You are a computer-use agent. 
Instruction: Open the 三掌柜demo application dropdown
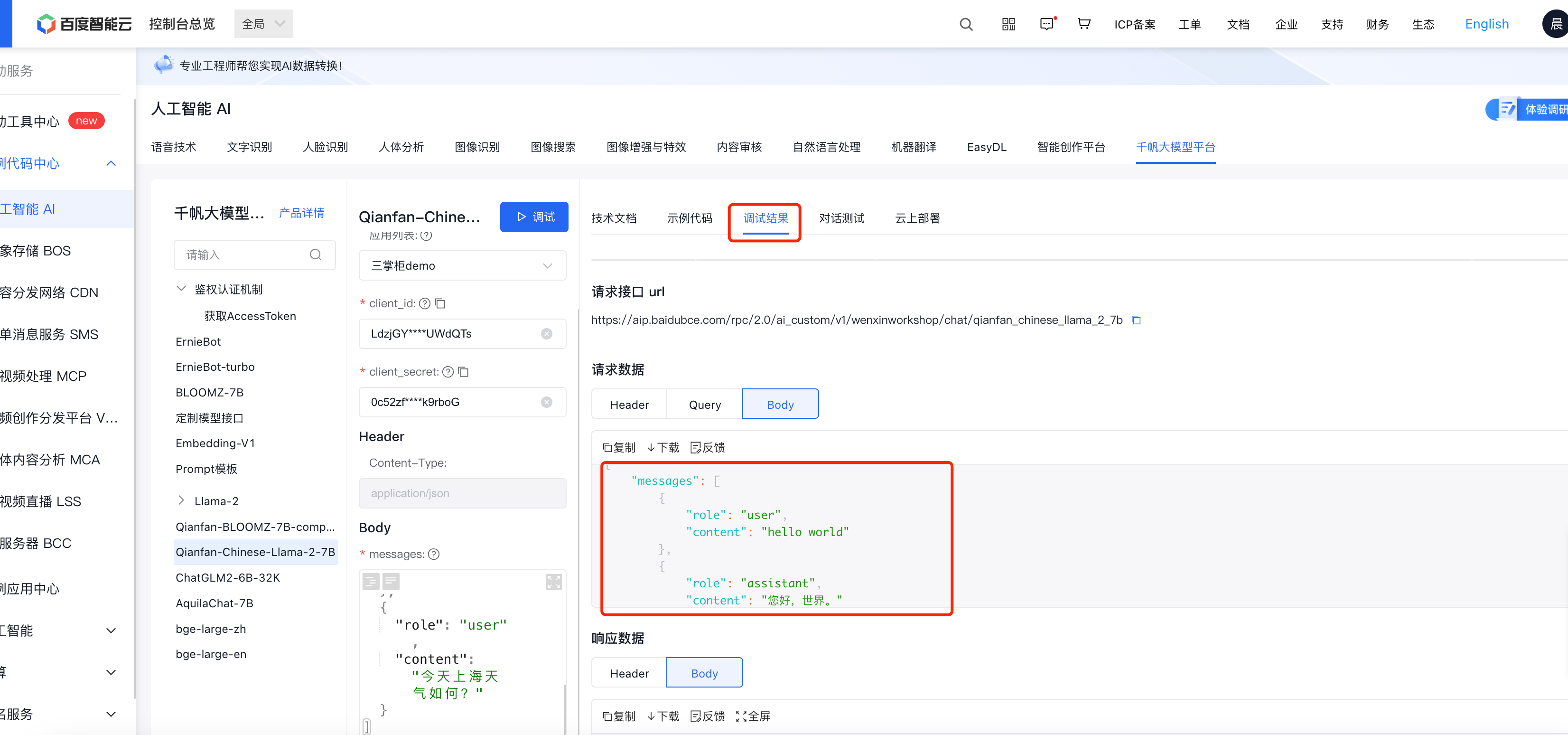(x=462, y=265)
